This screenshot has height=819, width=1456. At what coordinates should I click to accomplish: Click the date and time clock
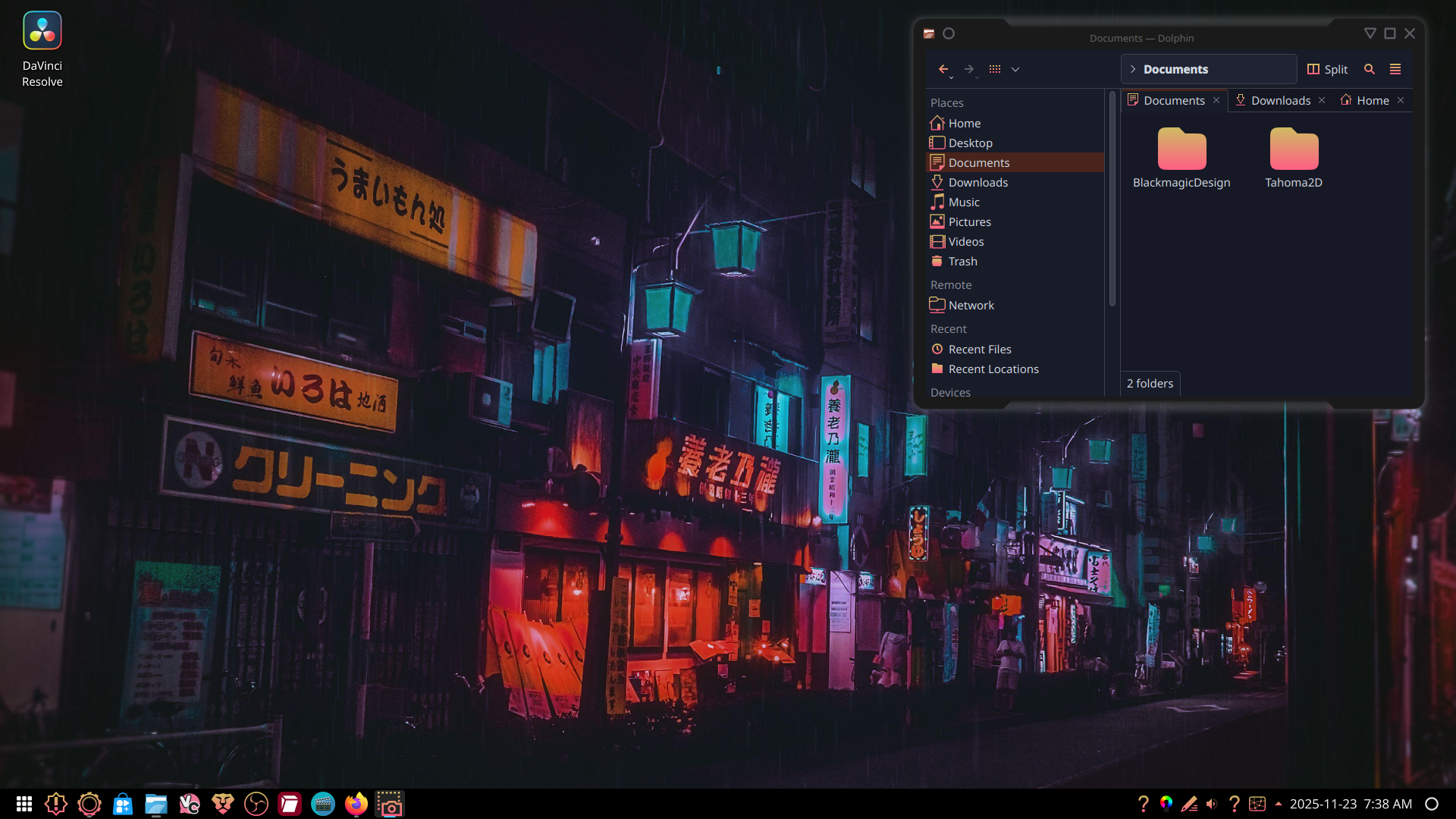(x=1351, y=804)
